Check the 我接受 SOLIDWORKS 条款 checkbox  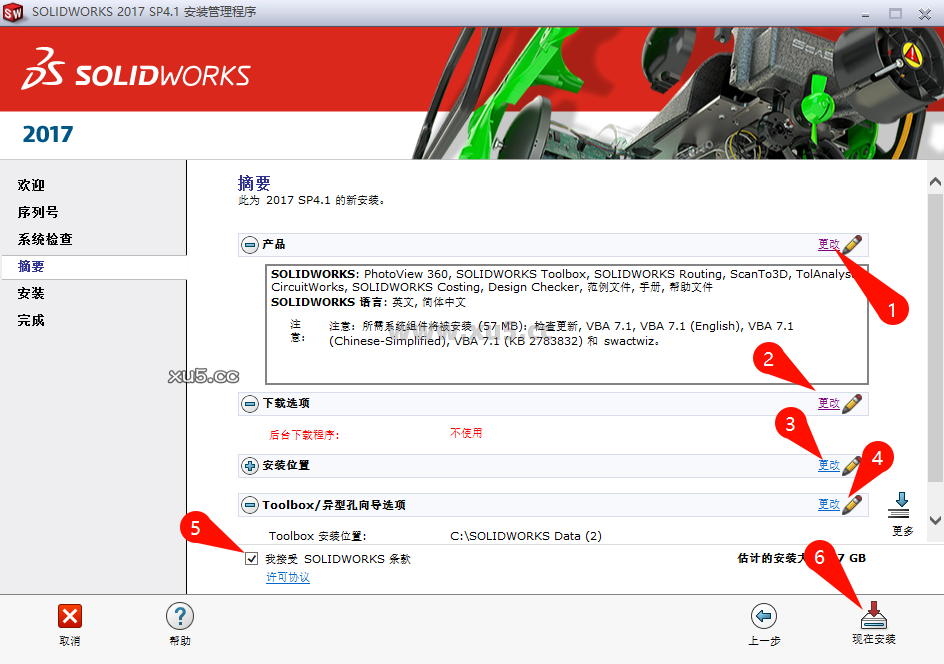[x=252, y=559]
